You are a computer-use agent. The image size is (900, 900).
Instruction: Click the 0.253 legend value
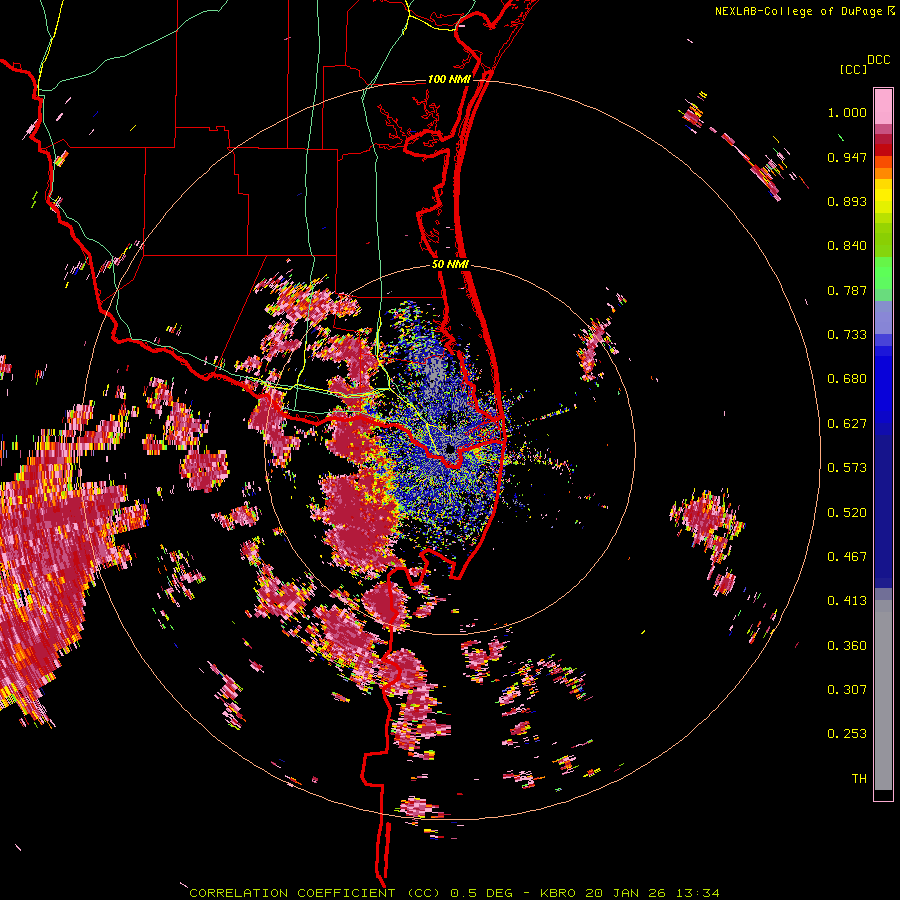(x=847, y=734)
